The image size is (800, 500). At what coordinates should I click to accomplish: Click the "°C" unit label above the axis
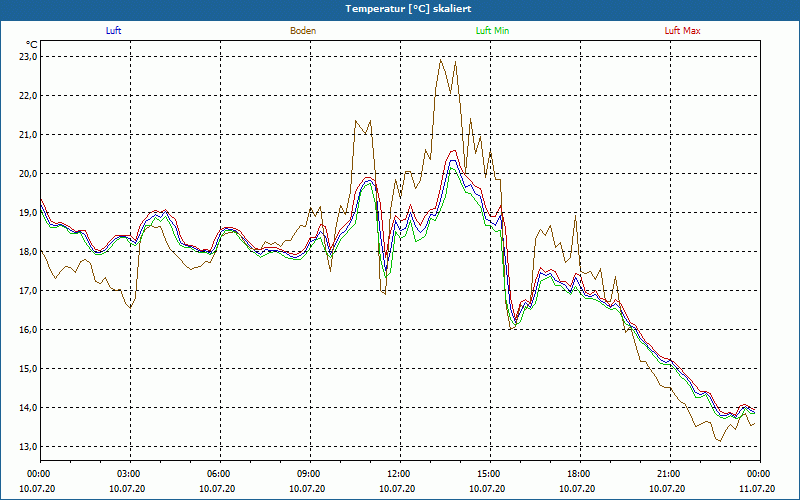coord(32,45)
